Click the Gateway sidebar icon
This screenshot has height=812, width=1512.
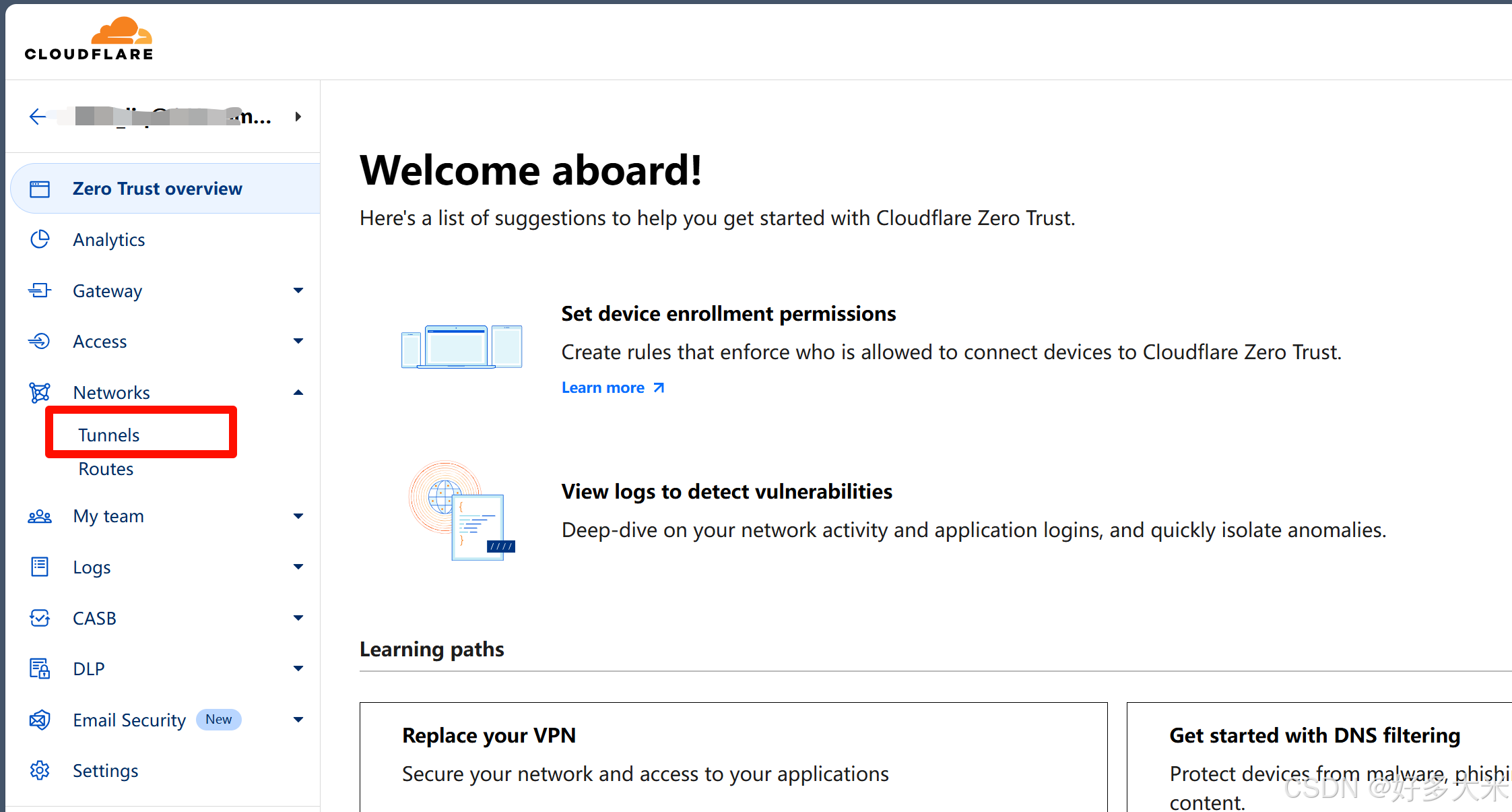tap(40, 290)
